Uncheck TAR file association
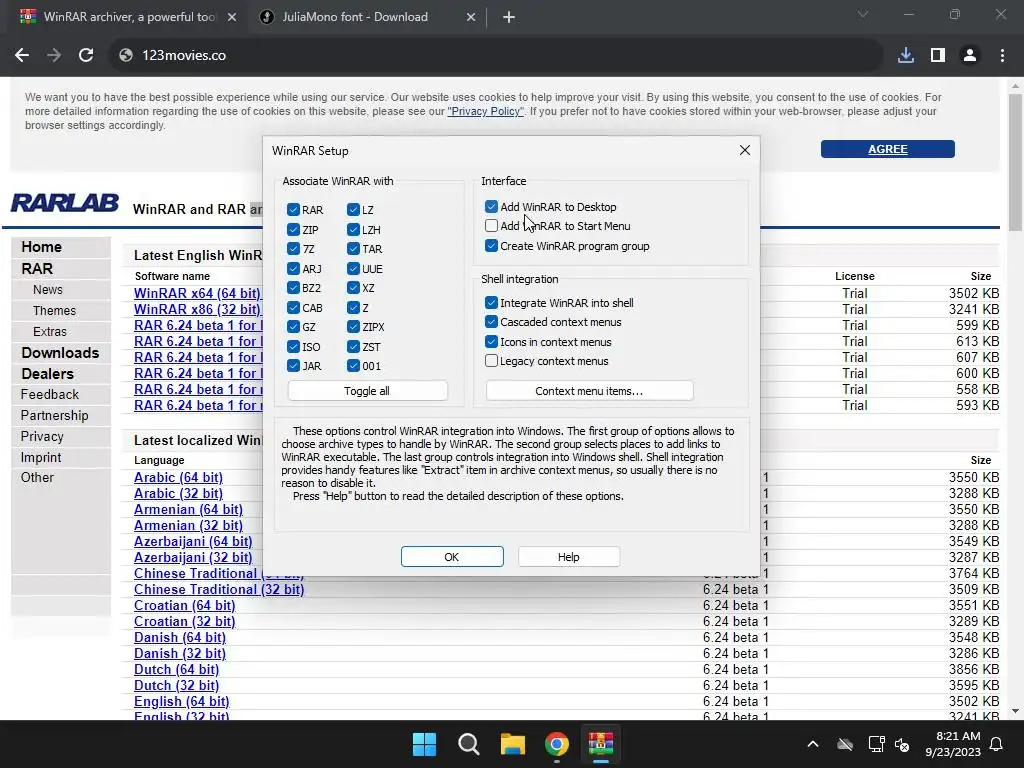The width and height of the screenshot is (1024, 768). pyautogui.click(x=353, y=249)
